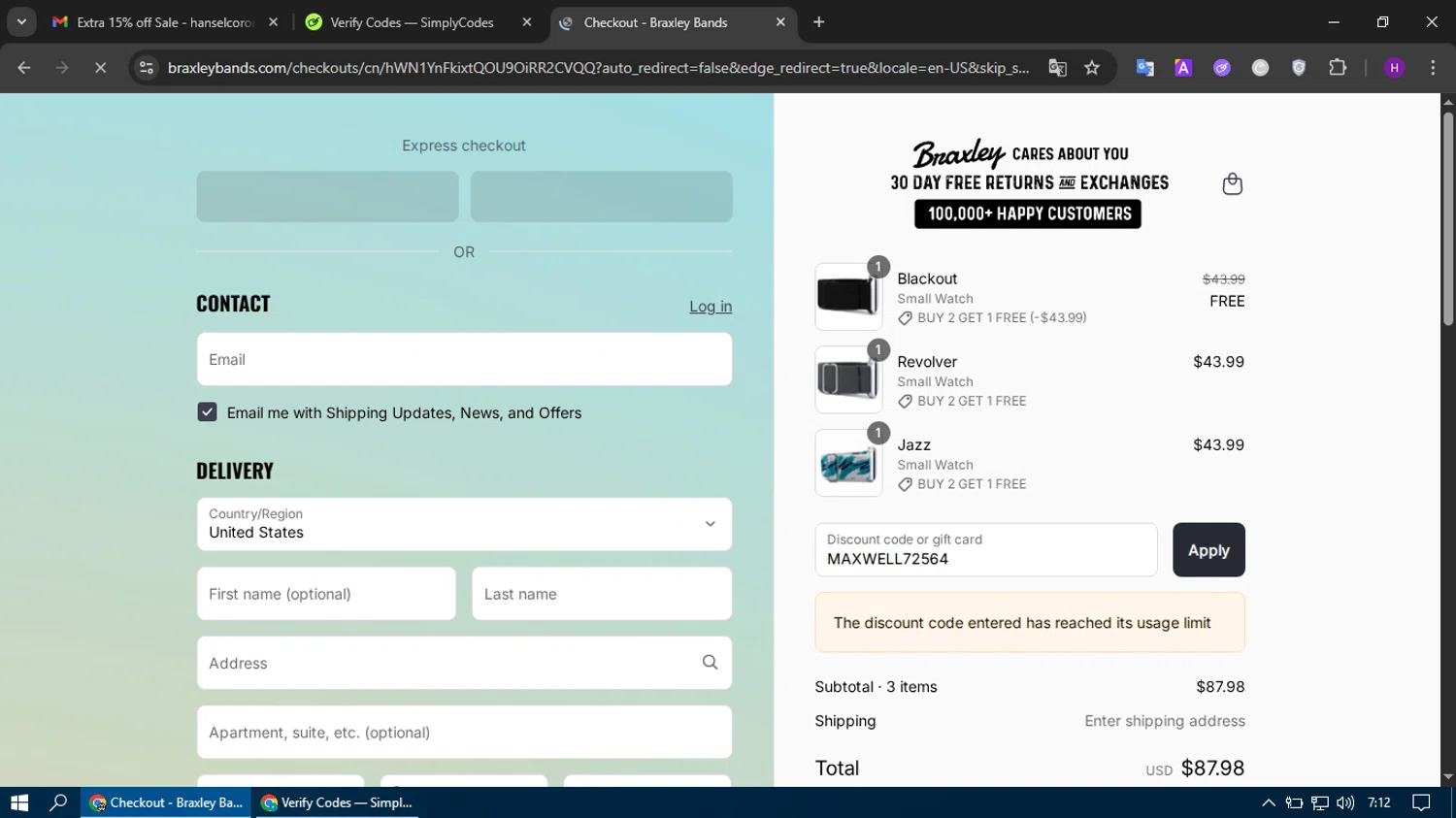
Task: Click the Jazz band thumbnail
Action: (x=848, y=463)
